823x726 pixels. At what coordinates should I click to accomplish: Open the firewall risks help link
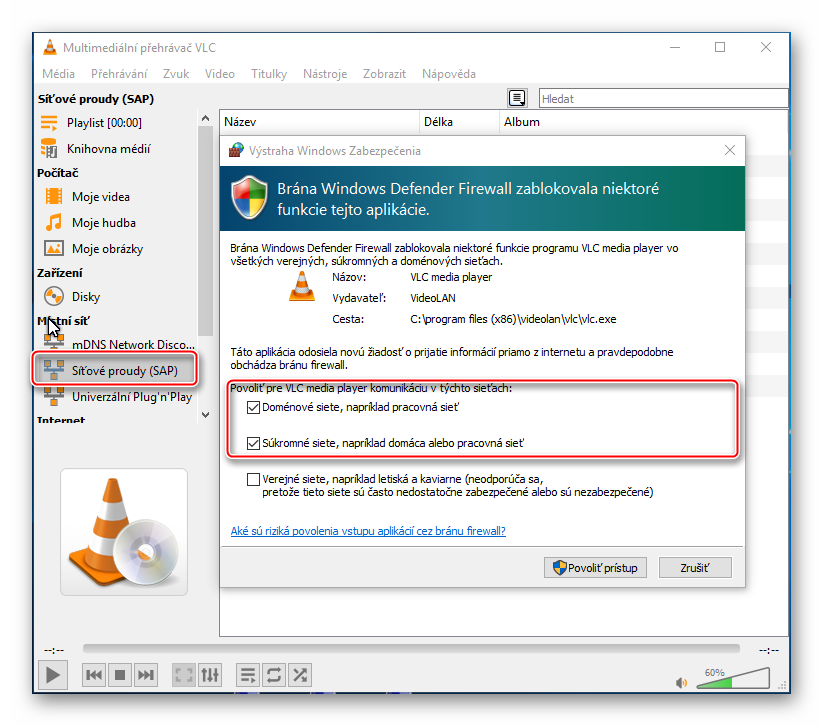click(x=367, y=531)
